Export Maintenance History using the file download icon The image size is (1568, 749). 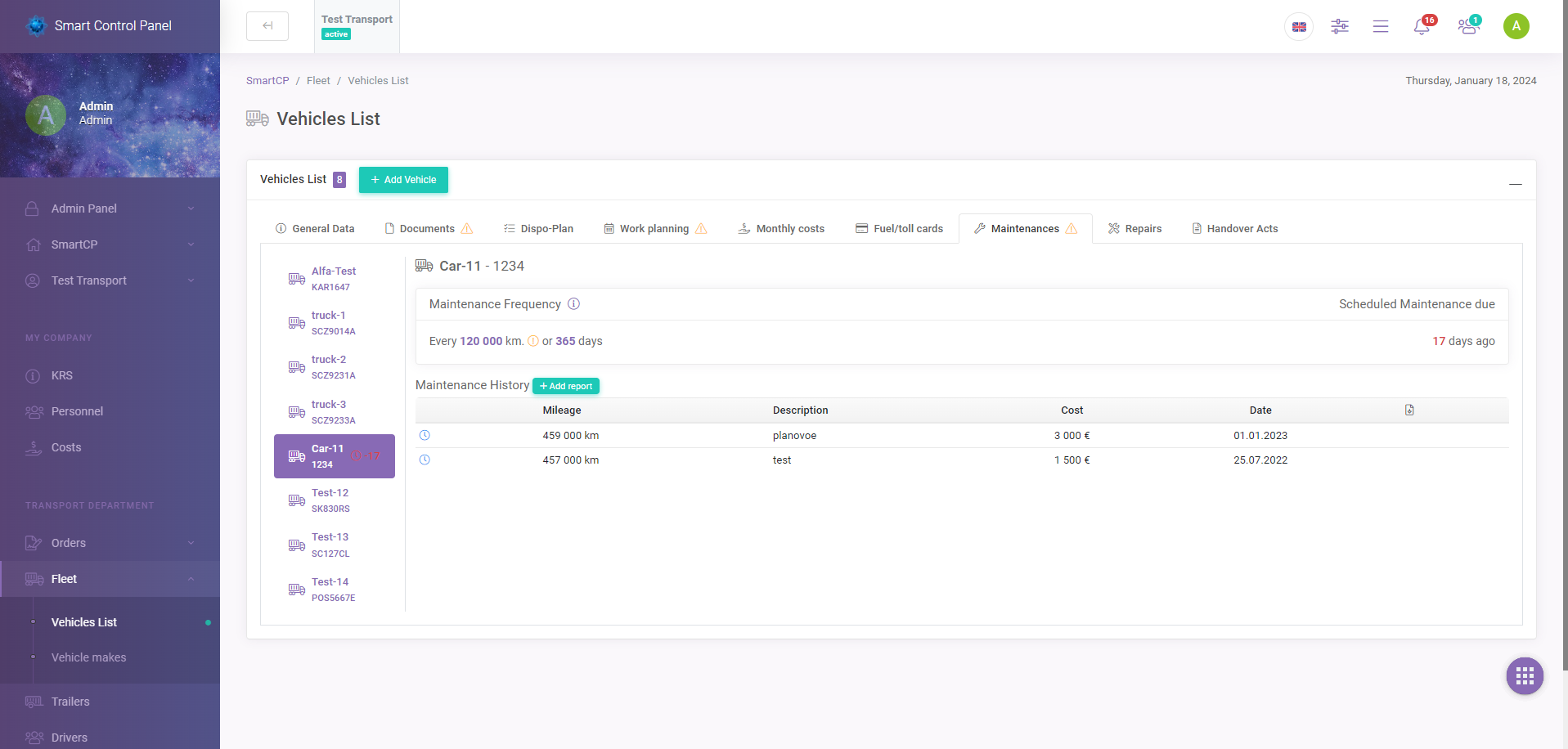click(x=1409, y=409)
